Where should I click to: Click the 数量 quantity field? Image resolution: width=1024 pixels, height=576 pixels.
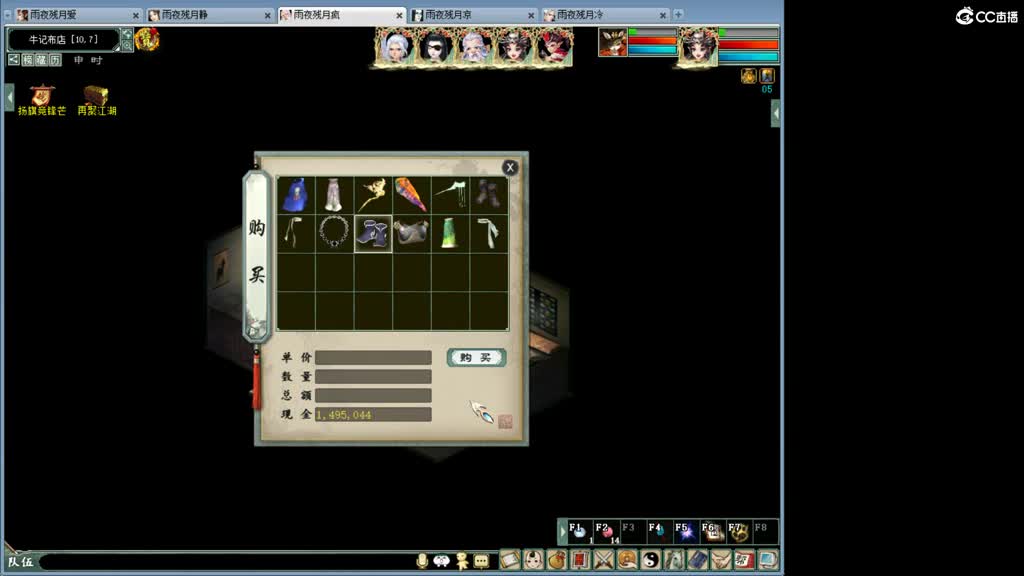pyautogui.click(x=373, y=377)
